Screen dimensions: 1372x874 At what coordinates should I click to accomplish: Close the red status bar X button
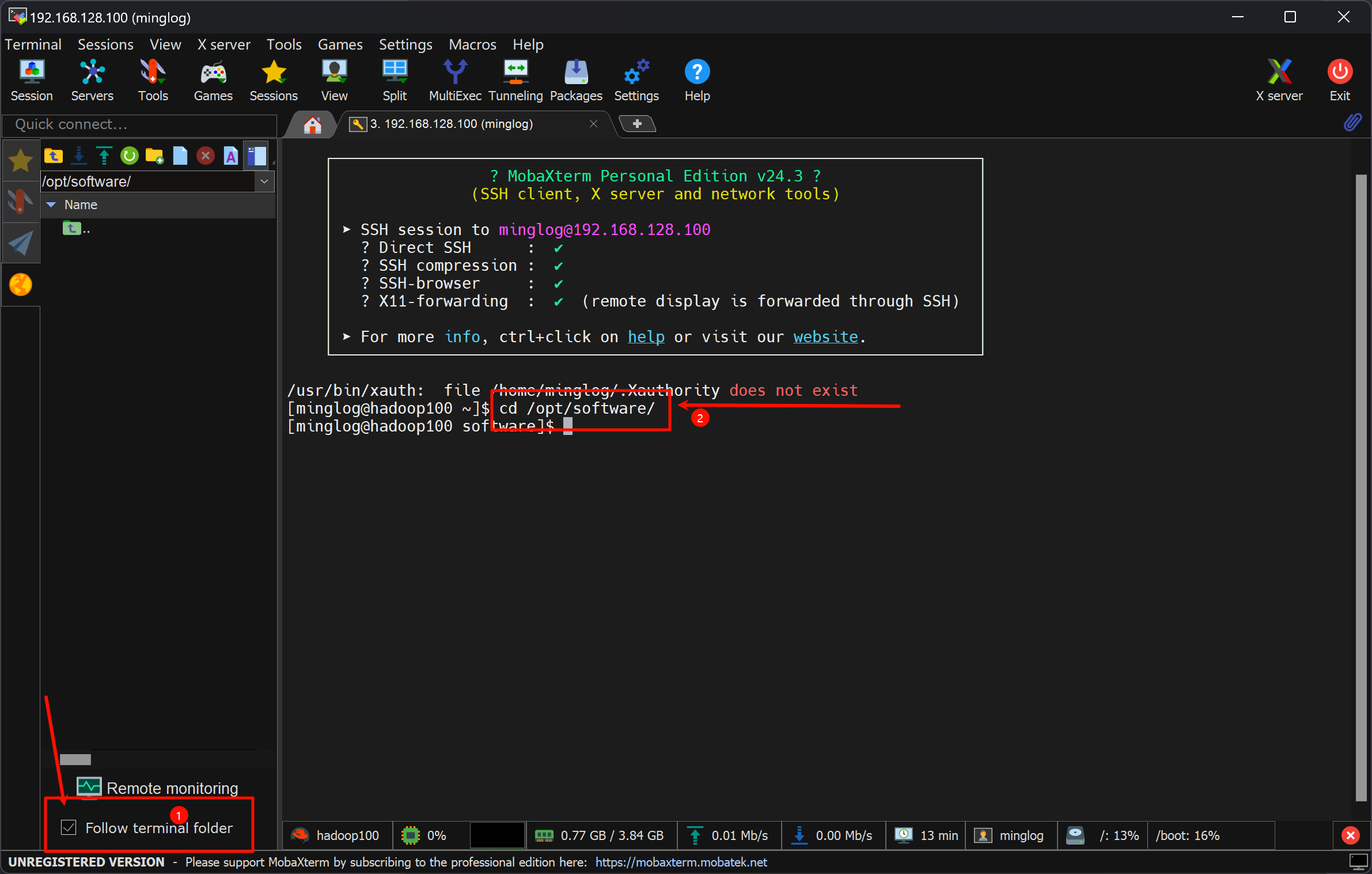(x=1351, y=835)
